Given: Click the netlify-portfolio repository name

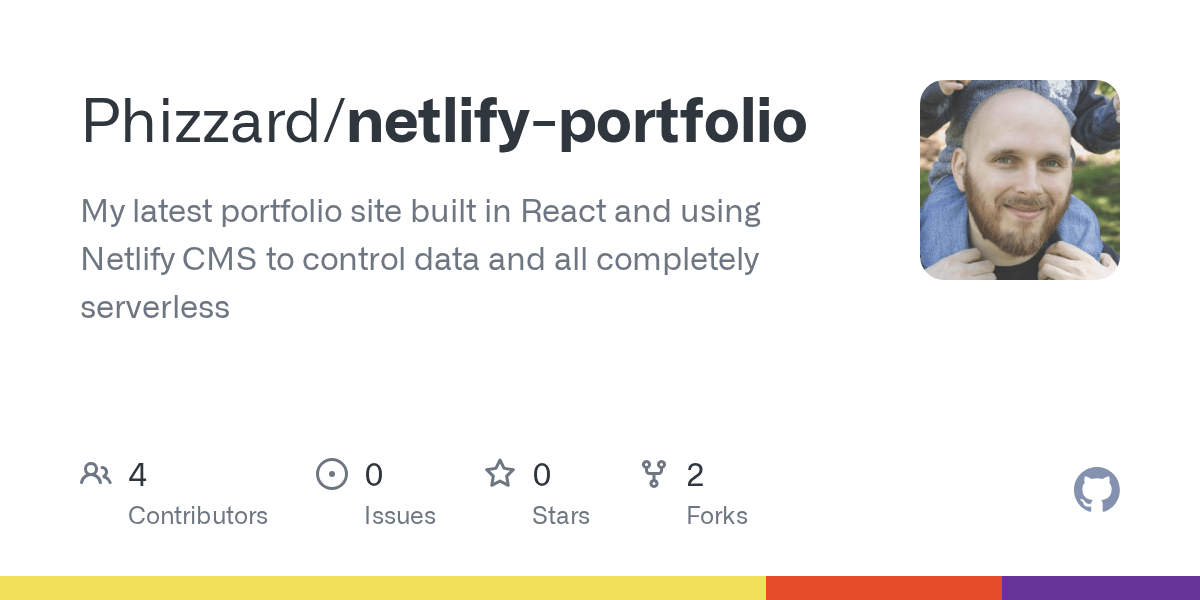Looking at the screenshot, I should pos(576,122).
